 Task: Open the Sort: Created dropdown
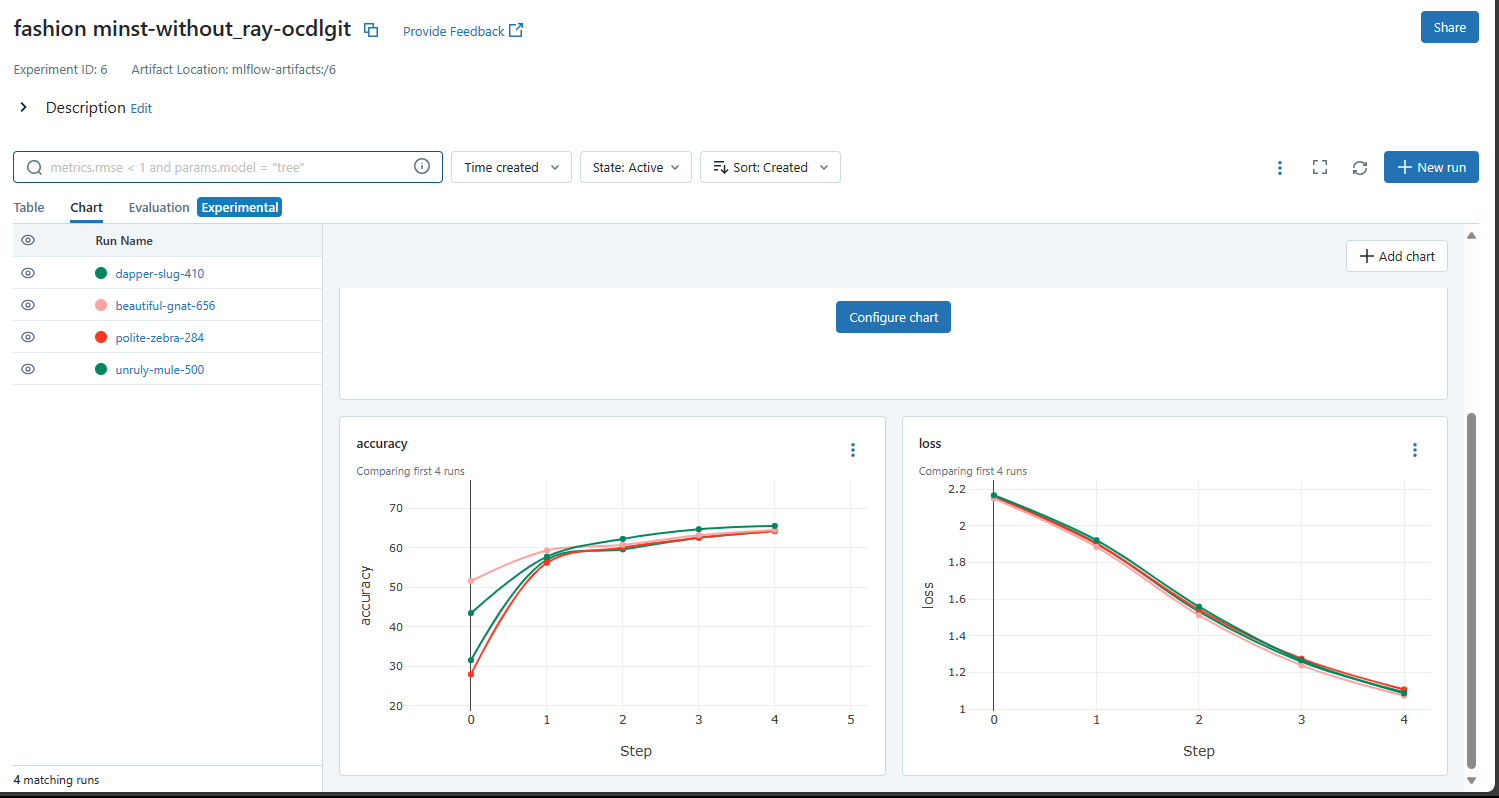click(770, 167)
